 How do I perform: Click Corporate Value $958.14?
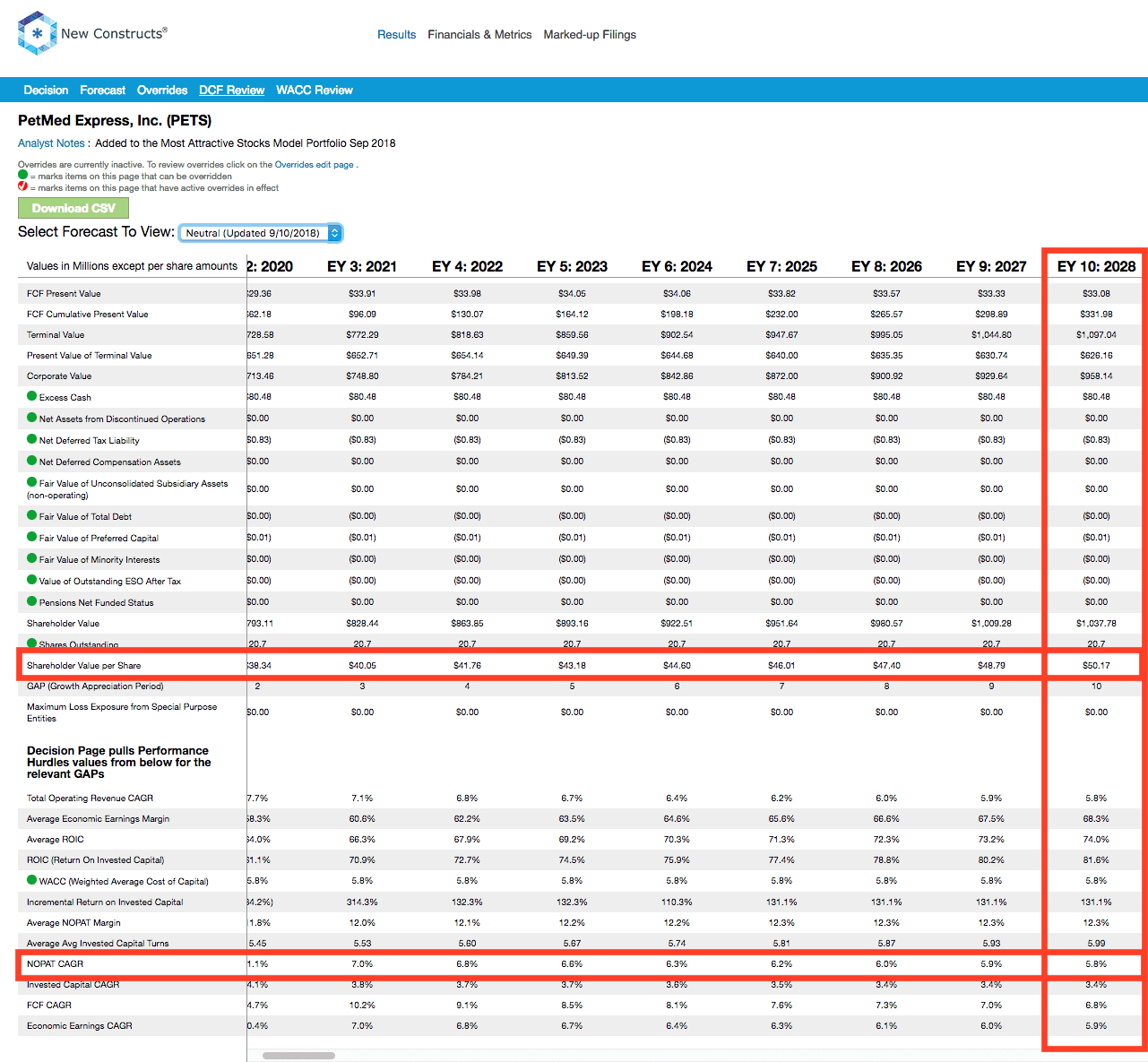[1096, 376]
